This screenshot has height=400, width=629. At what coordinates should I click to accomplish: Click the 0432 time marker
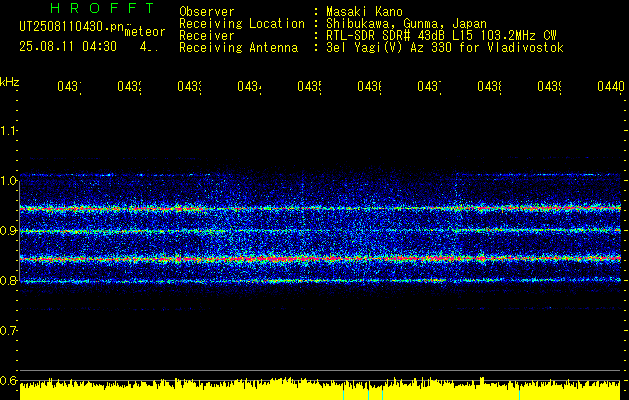(129, 86)
